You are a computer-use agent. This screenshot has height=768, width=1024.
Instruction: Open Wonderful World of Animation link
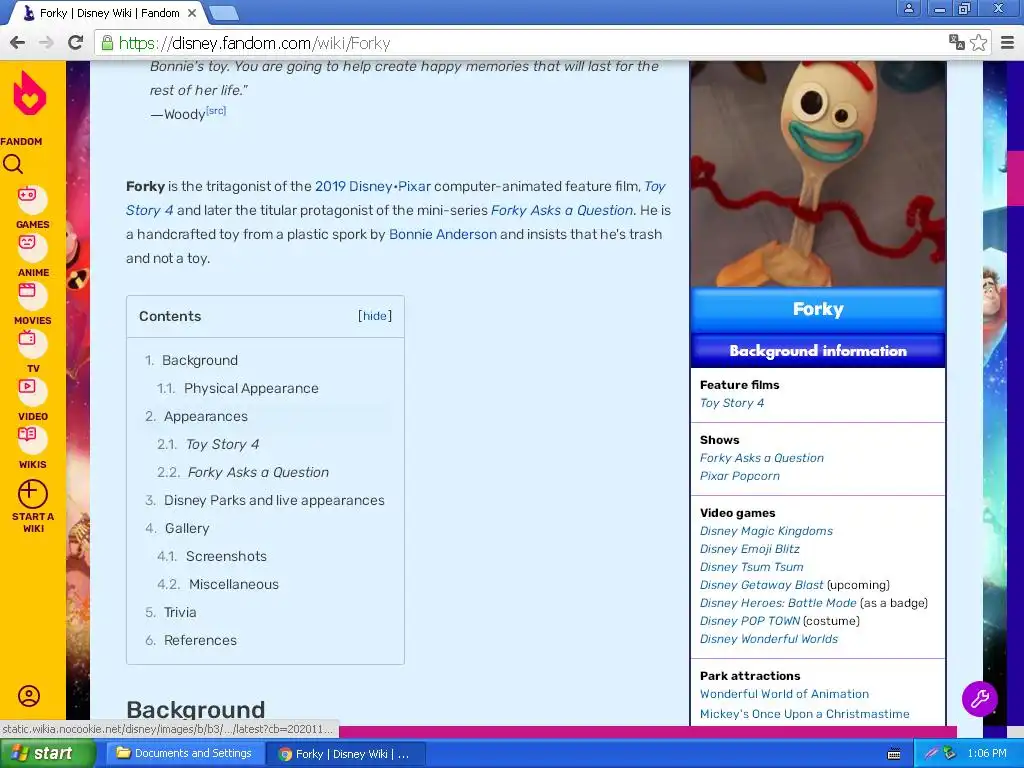(x=784, y=694)
